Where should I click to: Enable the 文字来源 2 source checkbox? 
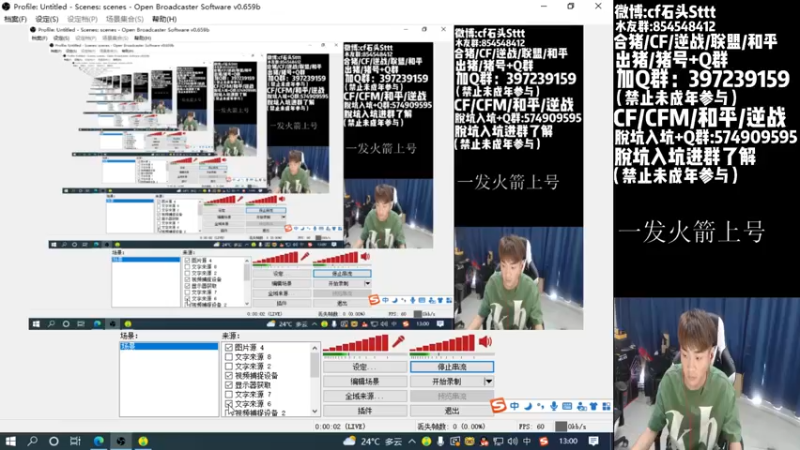pos(229,366)
